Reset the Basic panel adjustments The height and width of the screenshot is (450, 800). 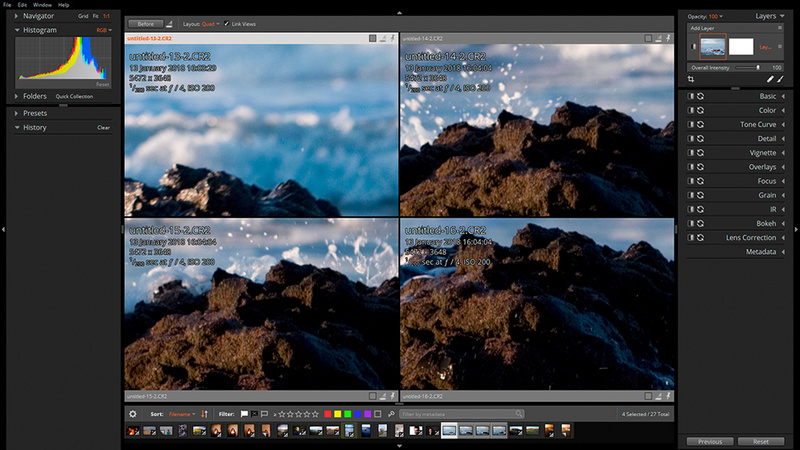pos(701,96)
